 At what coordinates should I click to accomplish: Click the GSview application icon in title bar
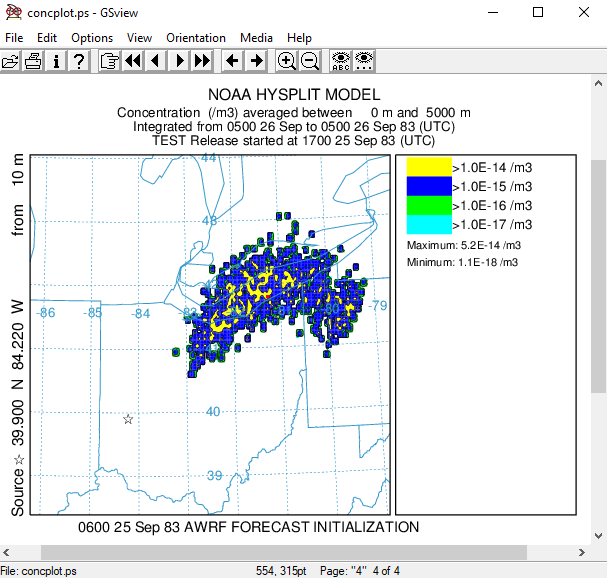pyautogui.click(x=14, y=12)
